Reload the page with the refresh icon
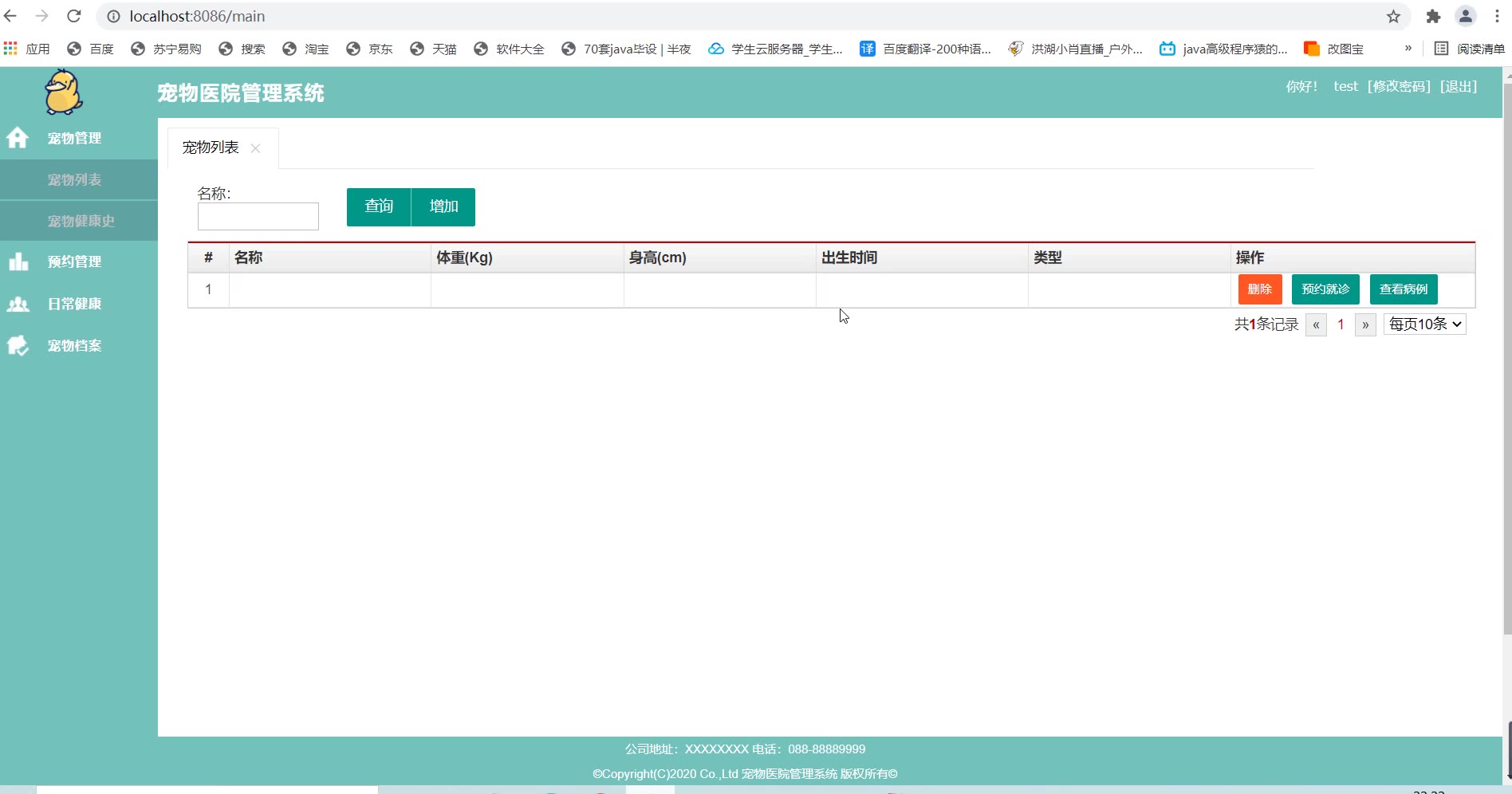The image size is (1512, 794). pyautogui.click(x=74, y=16)
